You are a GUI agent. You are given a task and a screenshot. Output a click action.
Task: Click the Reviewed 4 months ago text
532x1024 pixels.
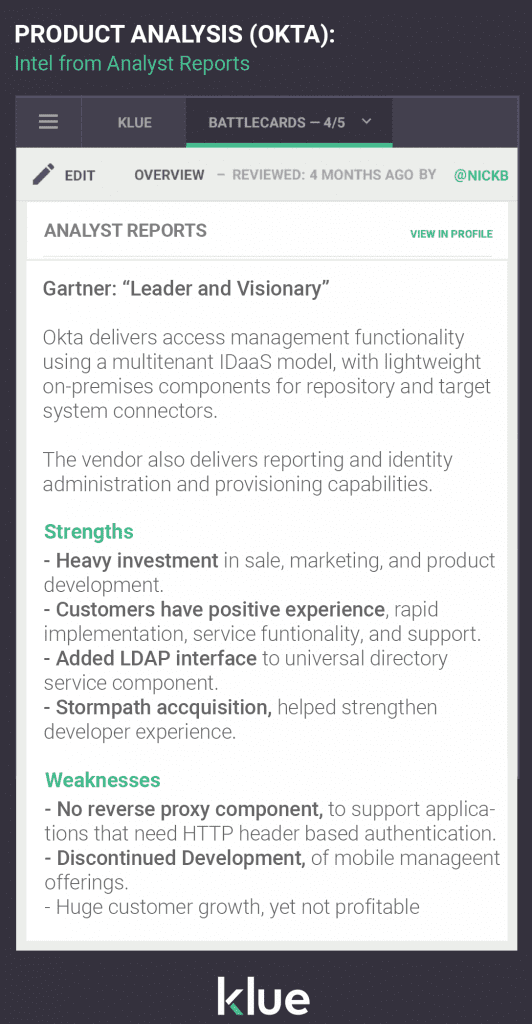[322, 175]
